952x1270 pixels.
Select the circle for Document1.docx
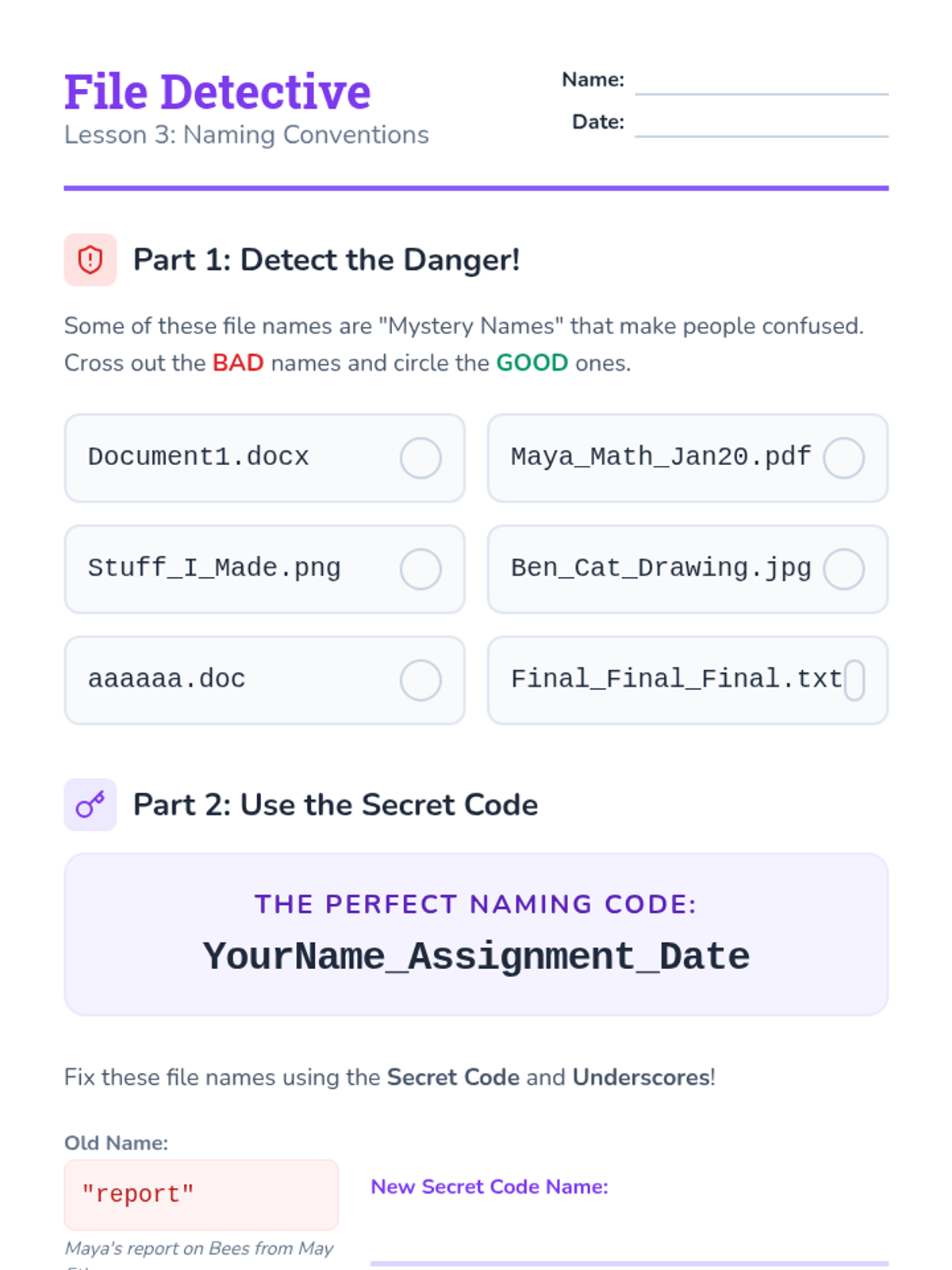pos(420,458)
